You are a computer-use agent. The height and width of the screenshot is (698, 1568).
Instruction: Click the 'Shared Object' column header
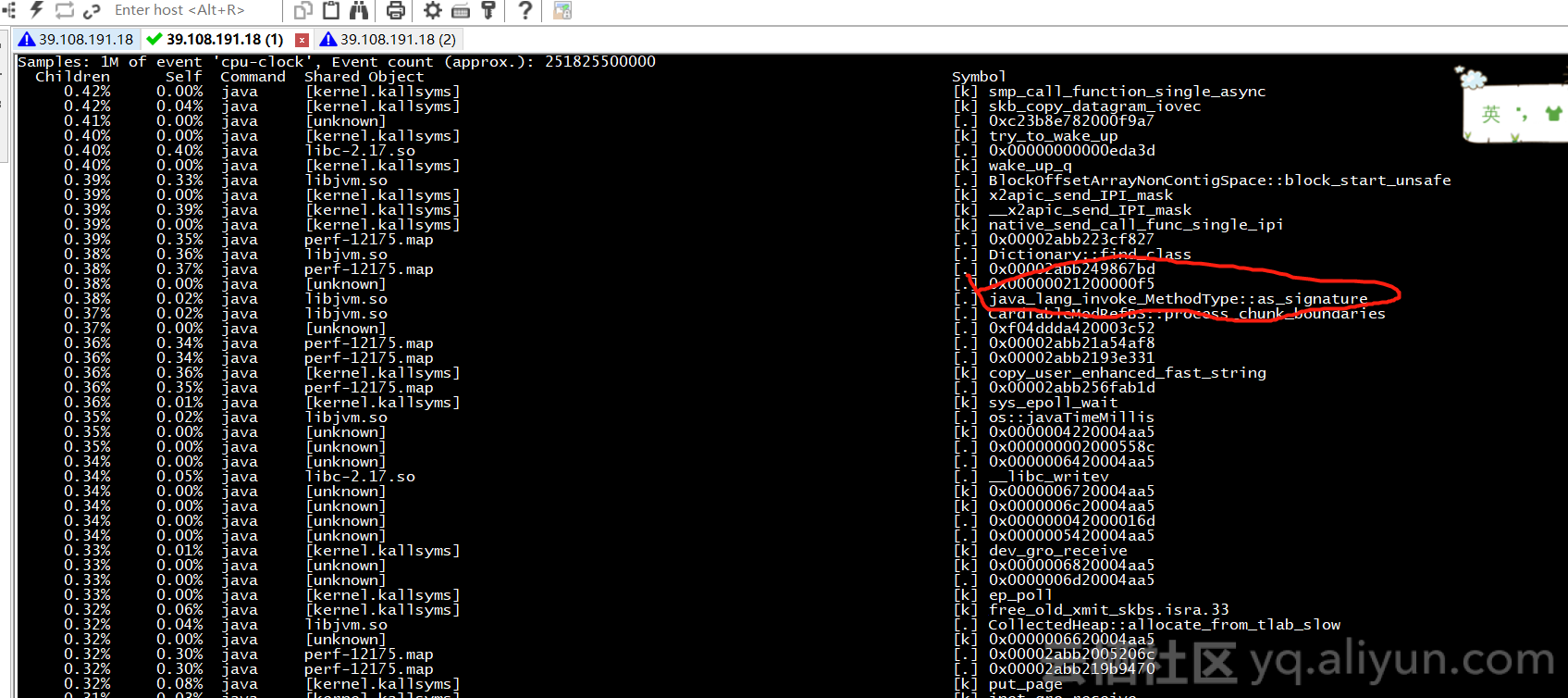point(364,77)
